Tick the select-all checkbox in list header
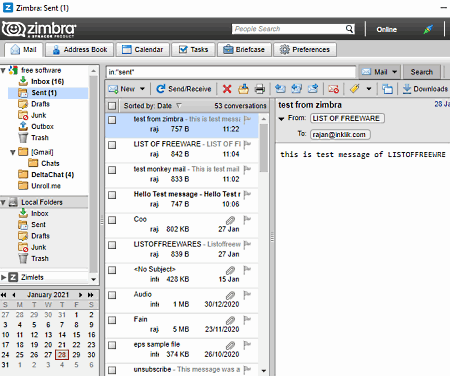The height and width of the screenshot is (376, 450). click(x=112, y=106)
